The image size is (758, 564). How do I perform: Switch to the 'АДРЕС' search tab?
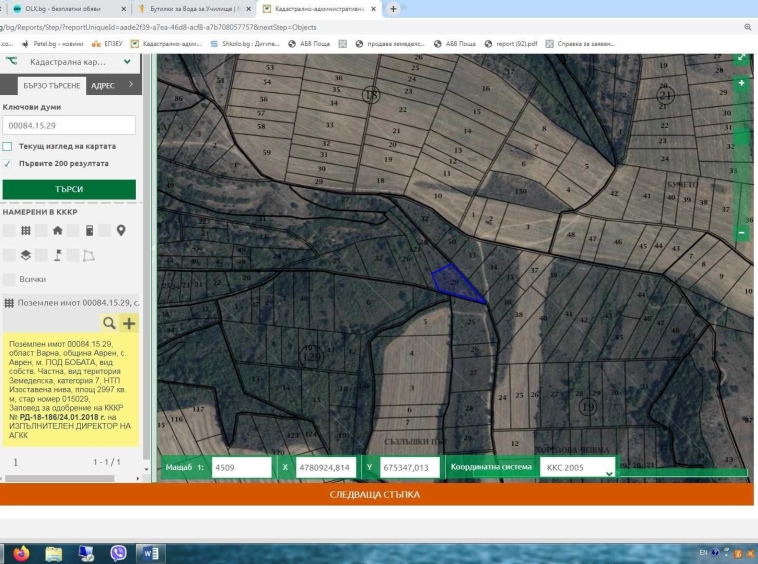click(x=102, y=85)
